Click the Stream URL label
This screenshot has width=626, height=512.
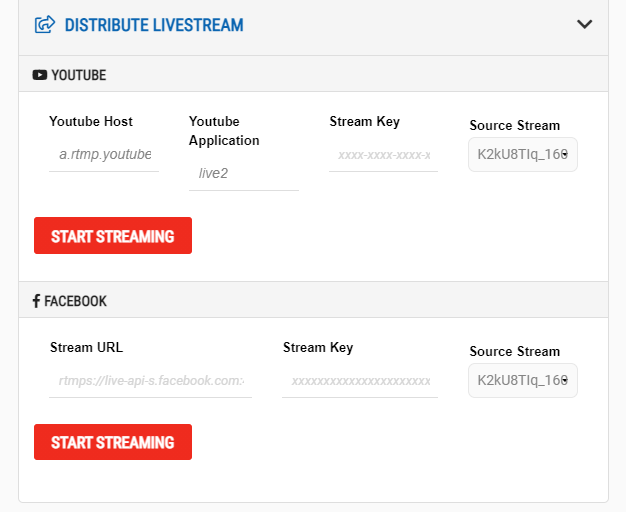coord(86,347)
